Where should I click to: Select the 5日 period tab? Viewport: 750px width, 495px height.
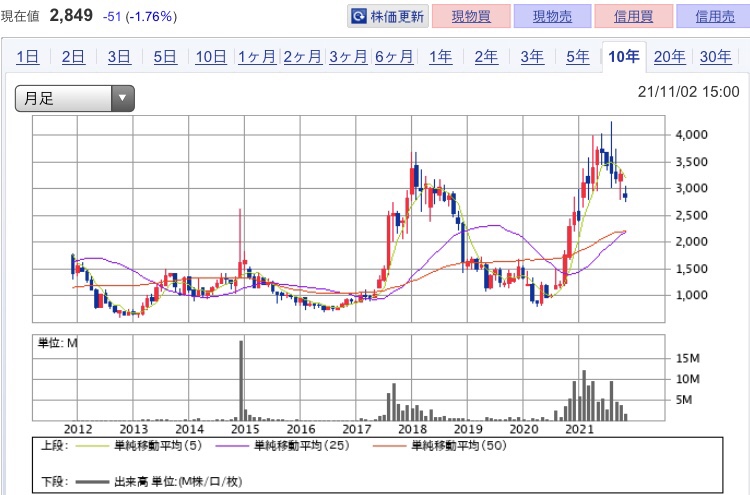(x=165, y=57)
